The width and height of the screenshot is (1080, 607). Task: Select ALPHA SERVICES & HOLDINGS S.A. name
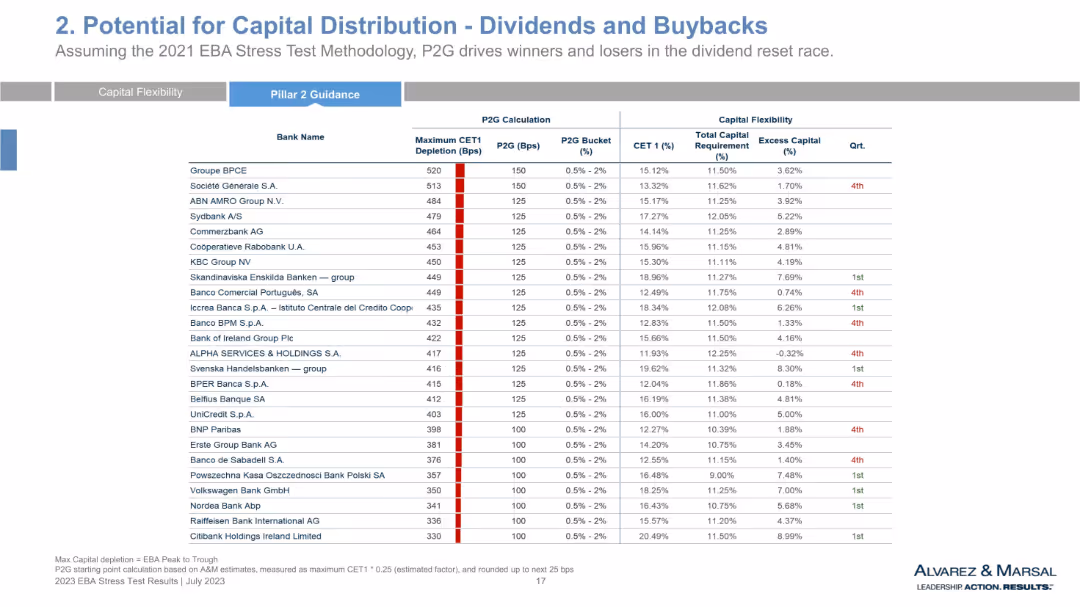[x=265, y=353]
